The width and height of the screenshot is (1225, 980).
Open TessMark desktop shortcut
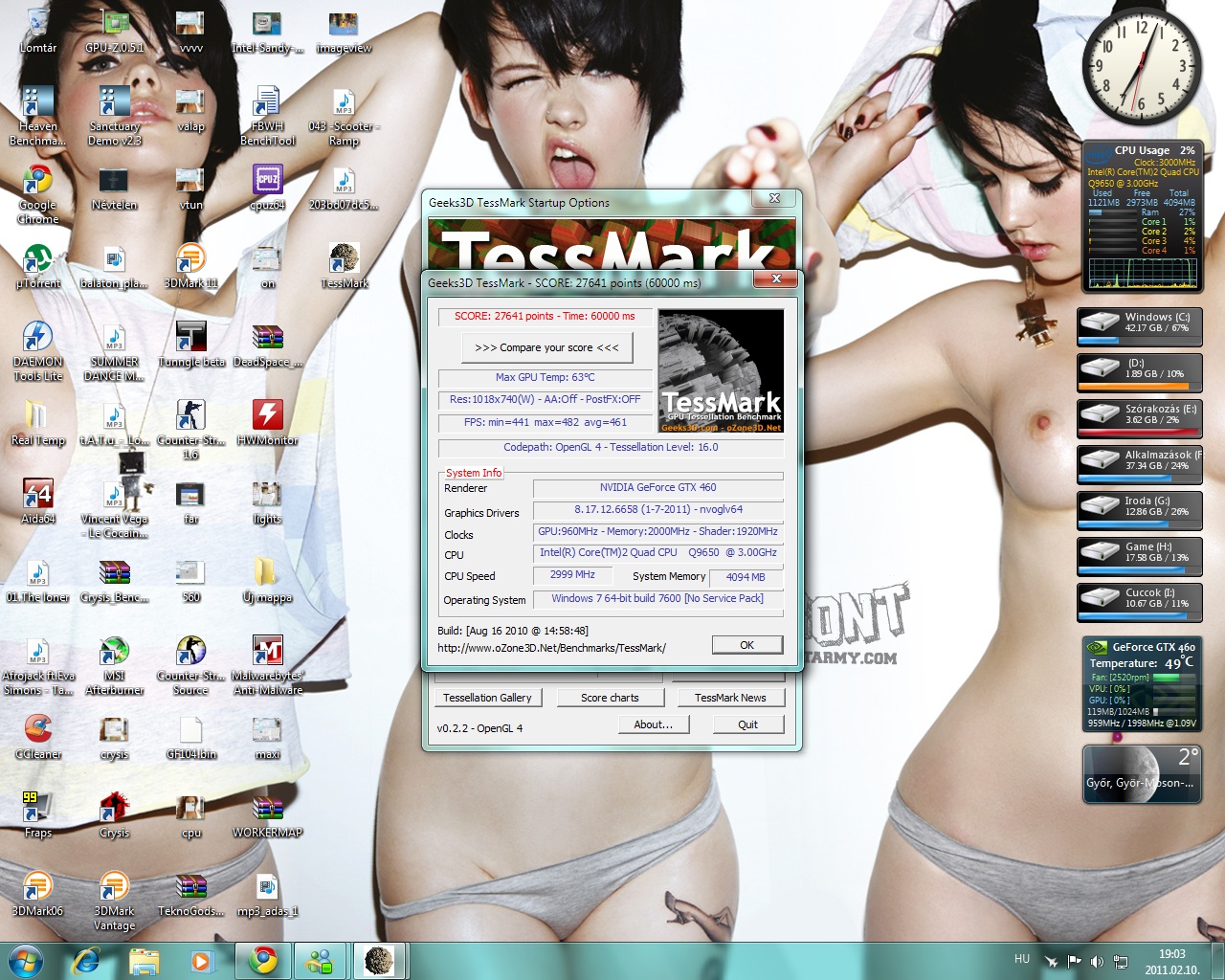tap(344, 266)
